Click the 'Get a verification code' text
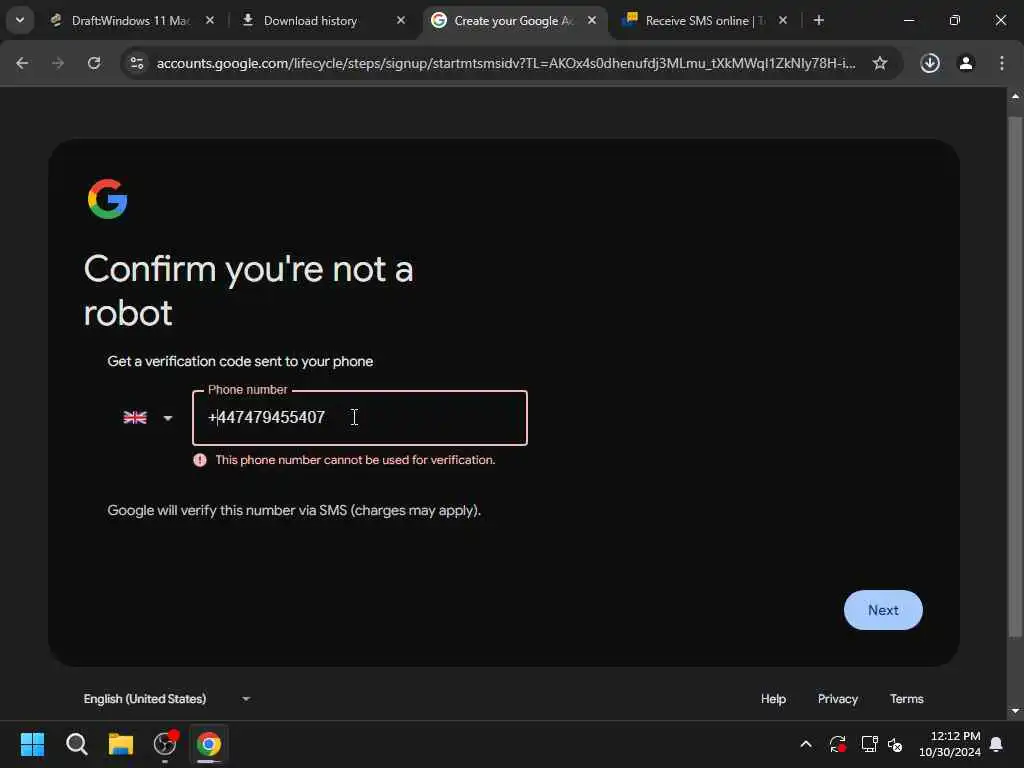The image size is (1024, 768). (240, 362)
